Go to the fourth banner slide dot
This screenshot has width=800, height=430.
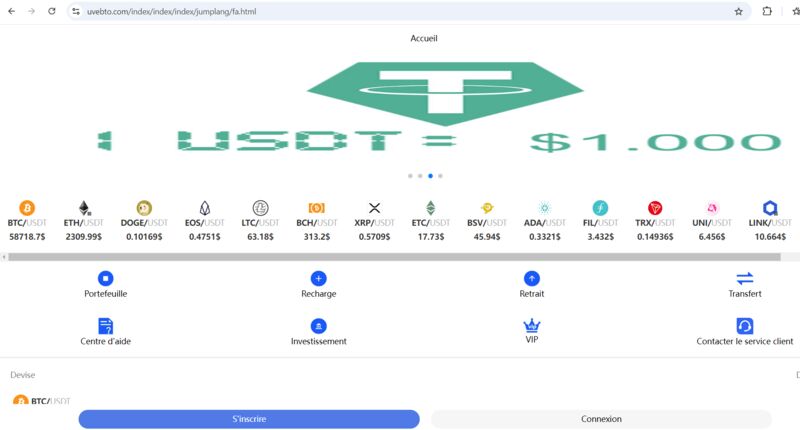tap(440, 176)
